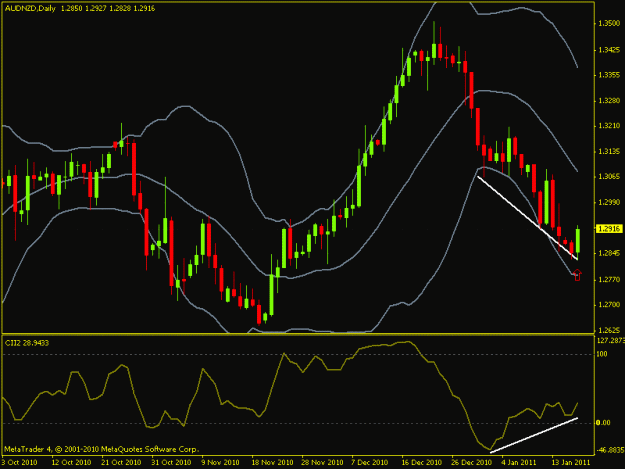Click price level 1.3280 on axis
The image size is (625, 469).
point(609,100)
